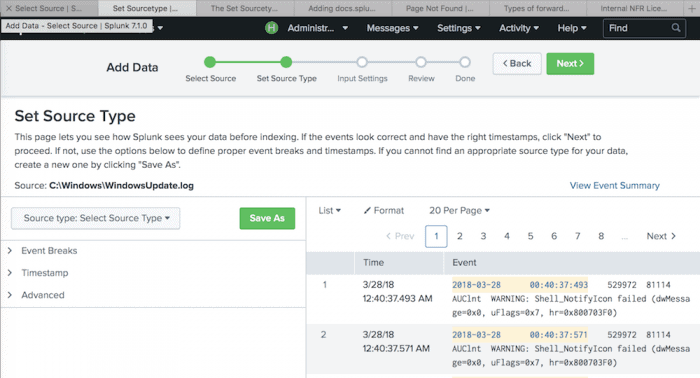The height and width of the screenshot is (378, 700).
Task: Click the Select Source wizard step dot
Action: pos(210,62)
